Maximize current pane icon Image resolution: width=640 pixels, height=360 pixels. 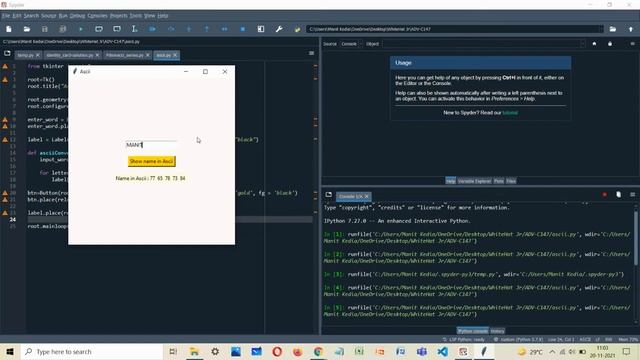pos(261,29)
